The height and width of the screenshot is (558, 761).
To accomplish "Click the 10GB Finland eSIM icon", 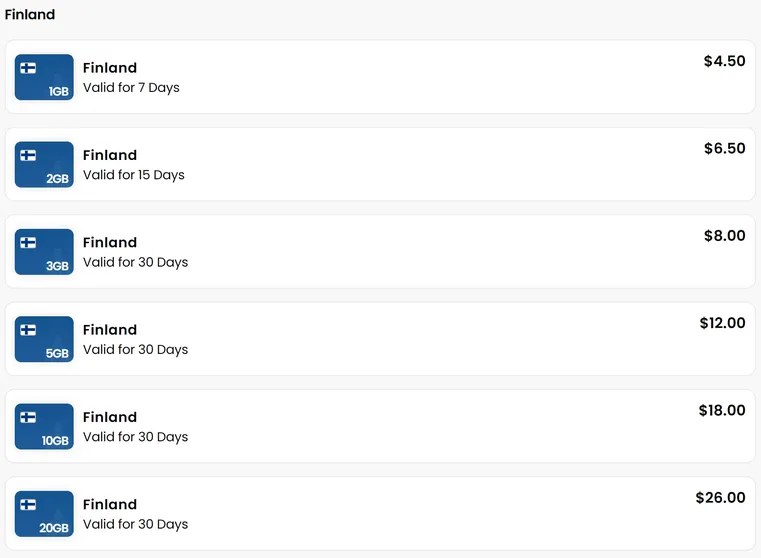I will (x=44, y=427).
